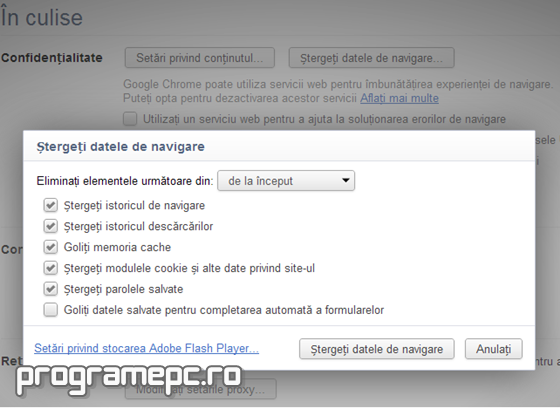Click the 'În culise' page heading

(42, 18)
